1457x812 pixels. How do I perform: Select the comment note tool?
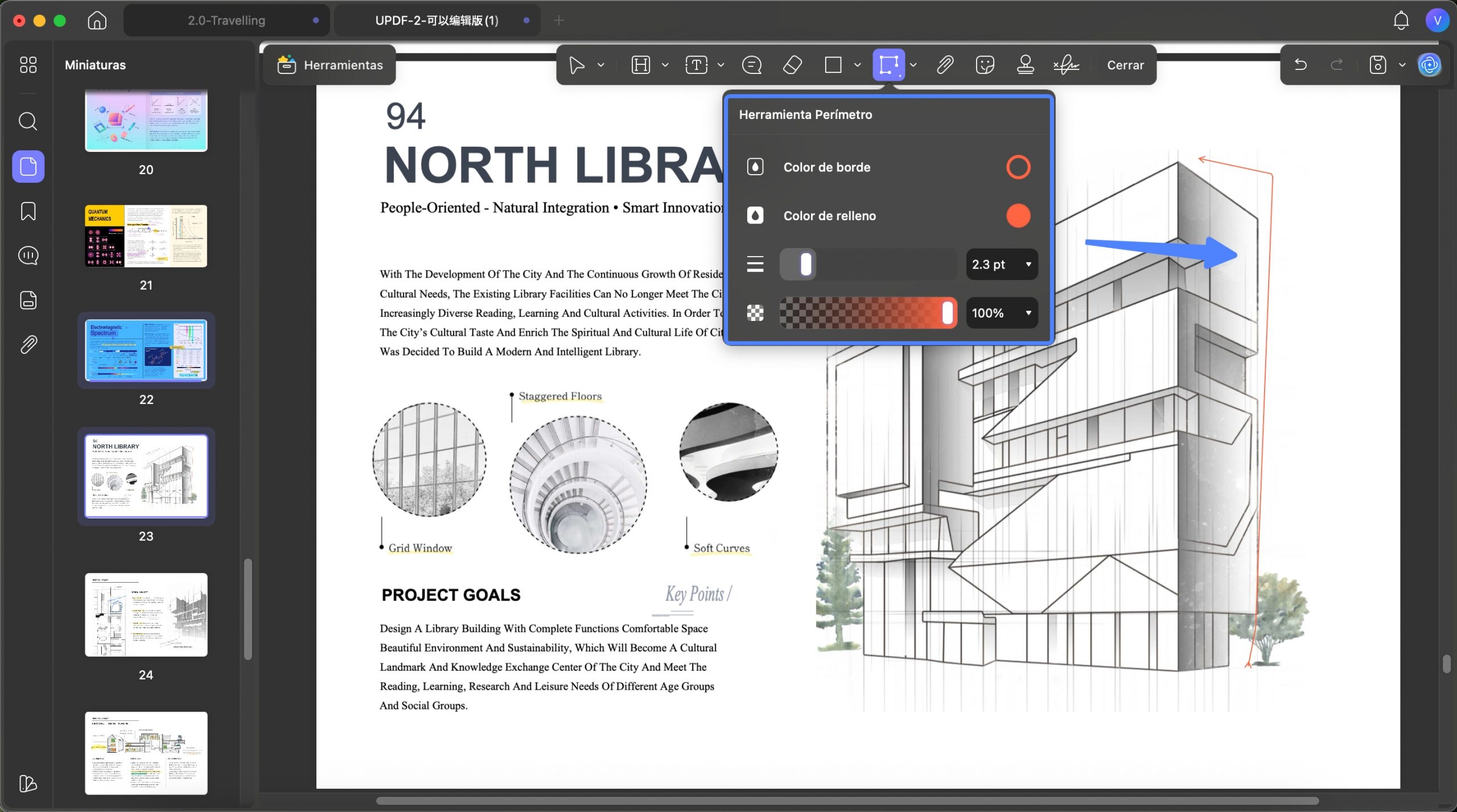tap(752, 65)
